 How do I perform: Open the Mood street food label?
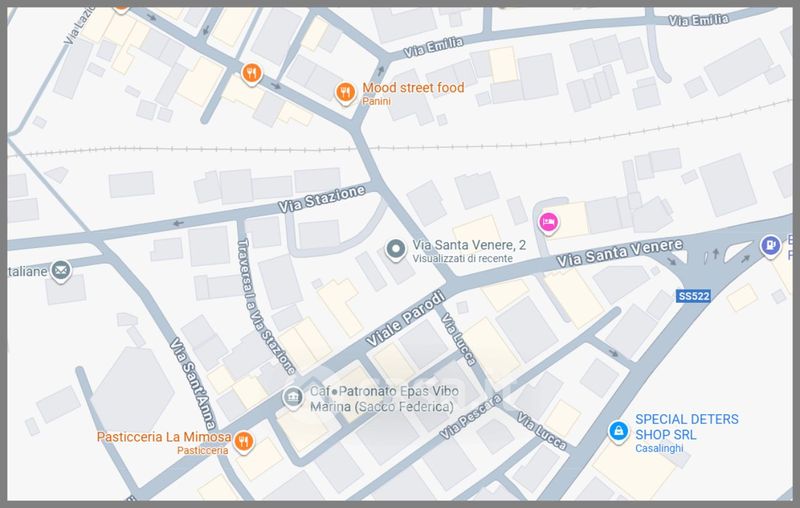click(x=413, y=88)
